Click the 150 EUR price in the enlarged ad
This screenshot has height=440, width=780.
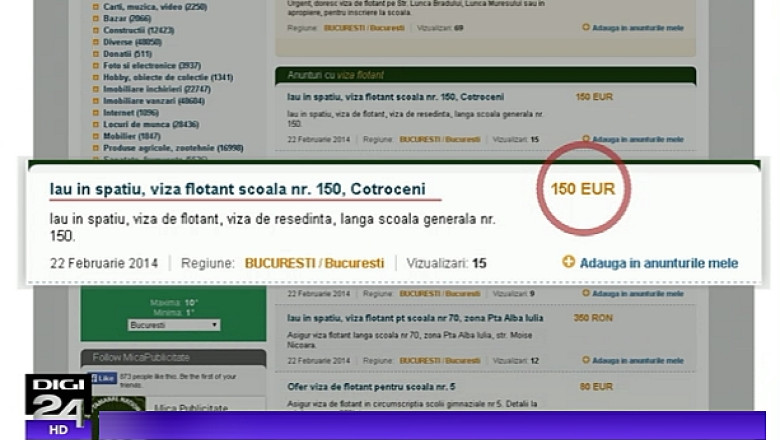point(583,189)
